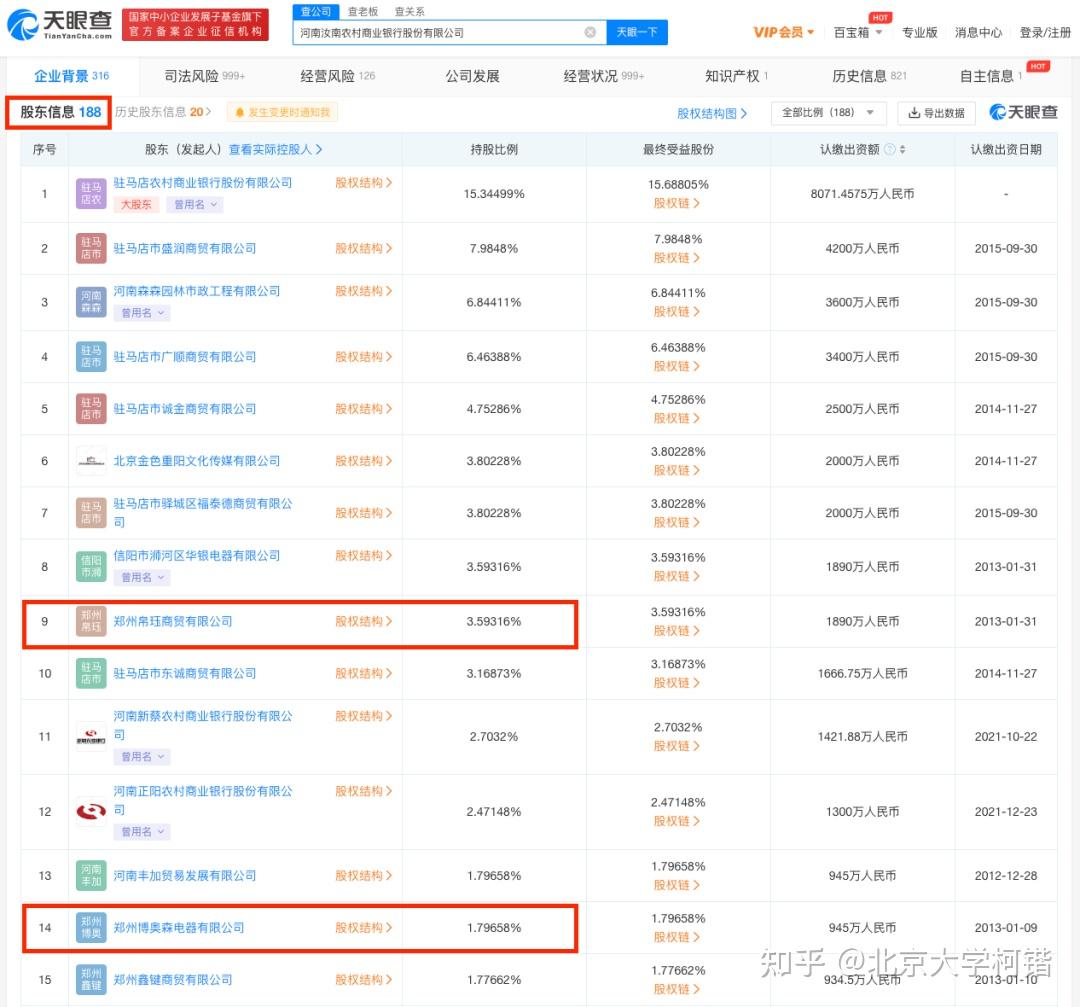Switch to the 知识产权 tab

pyautogui.click(x=736, y=76)
